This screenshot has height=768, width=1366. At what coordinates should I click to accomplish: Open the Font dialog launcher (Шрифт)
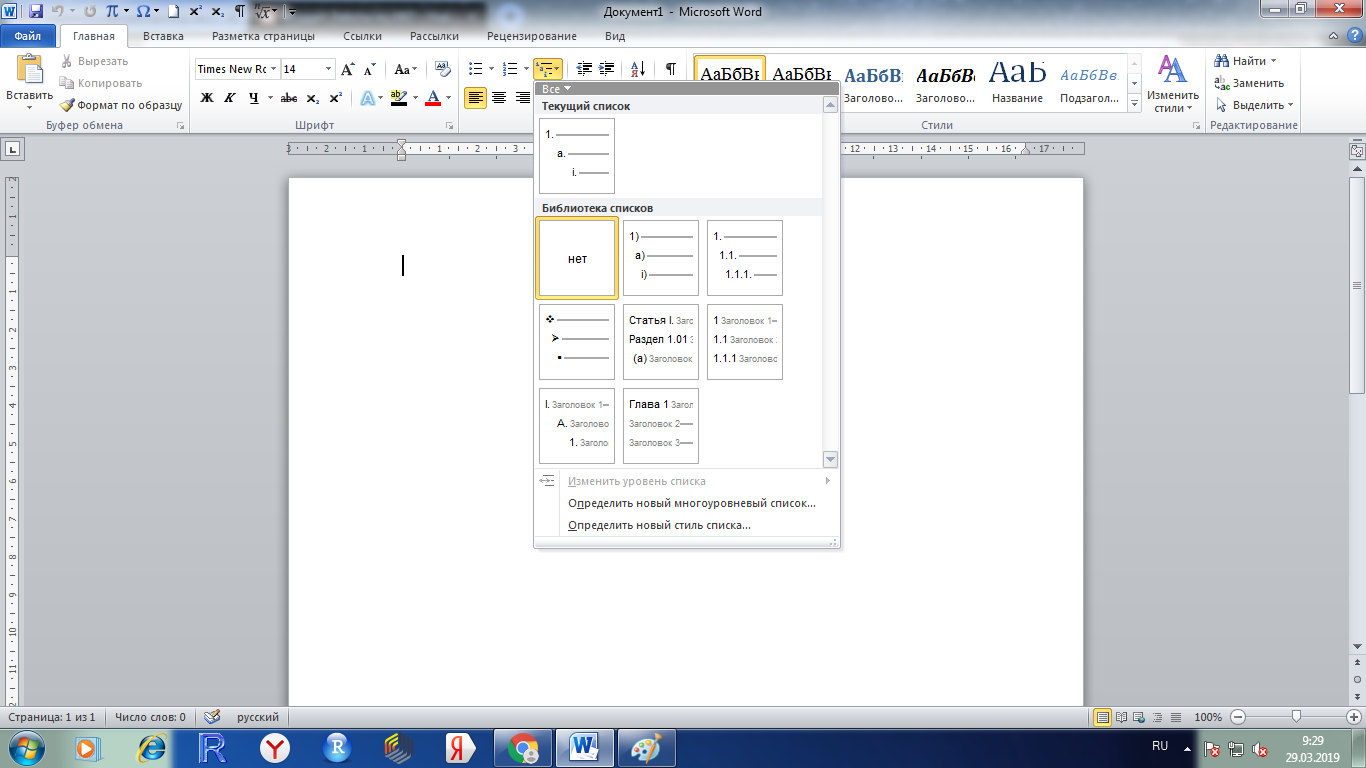[x=450, y=126]
